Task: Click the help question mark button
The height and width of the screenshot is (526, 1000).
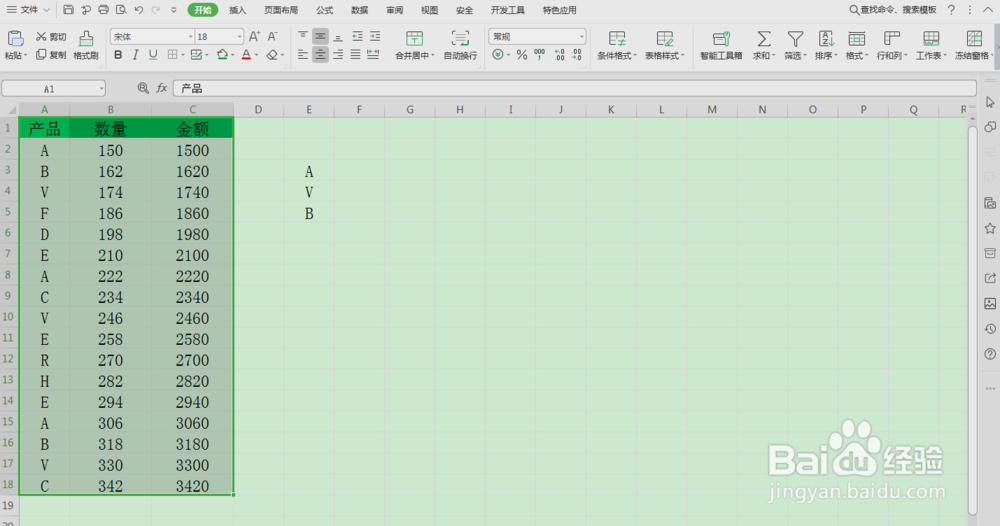Action: click(x=952, y=10)
